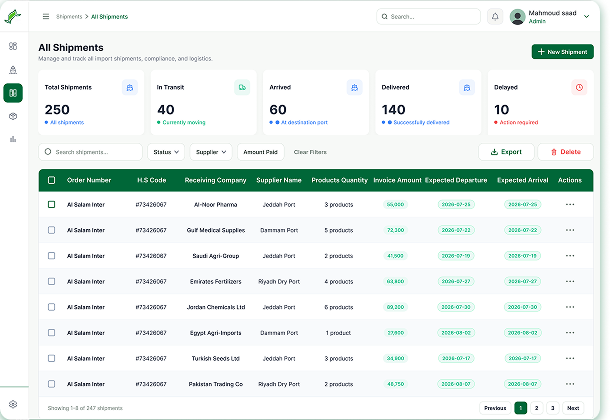This screenshot has height=420, width=611.
Task: Clear Filters link
Action: click(310, 152)
